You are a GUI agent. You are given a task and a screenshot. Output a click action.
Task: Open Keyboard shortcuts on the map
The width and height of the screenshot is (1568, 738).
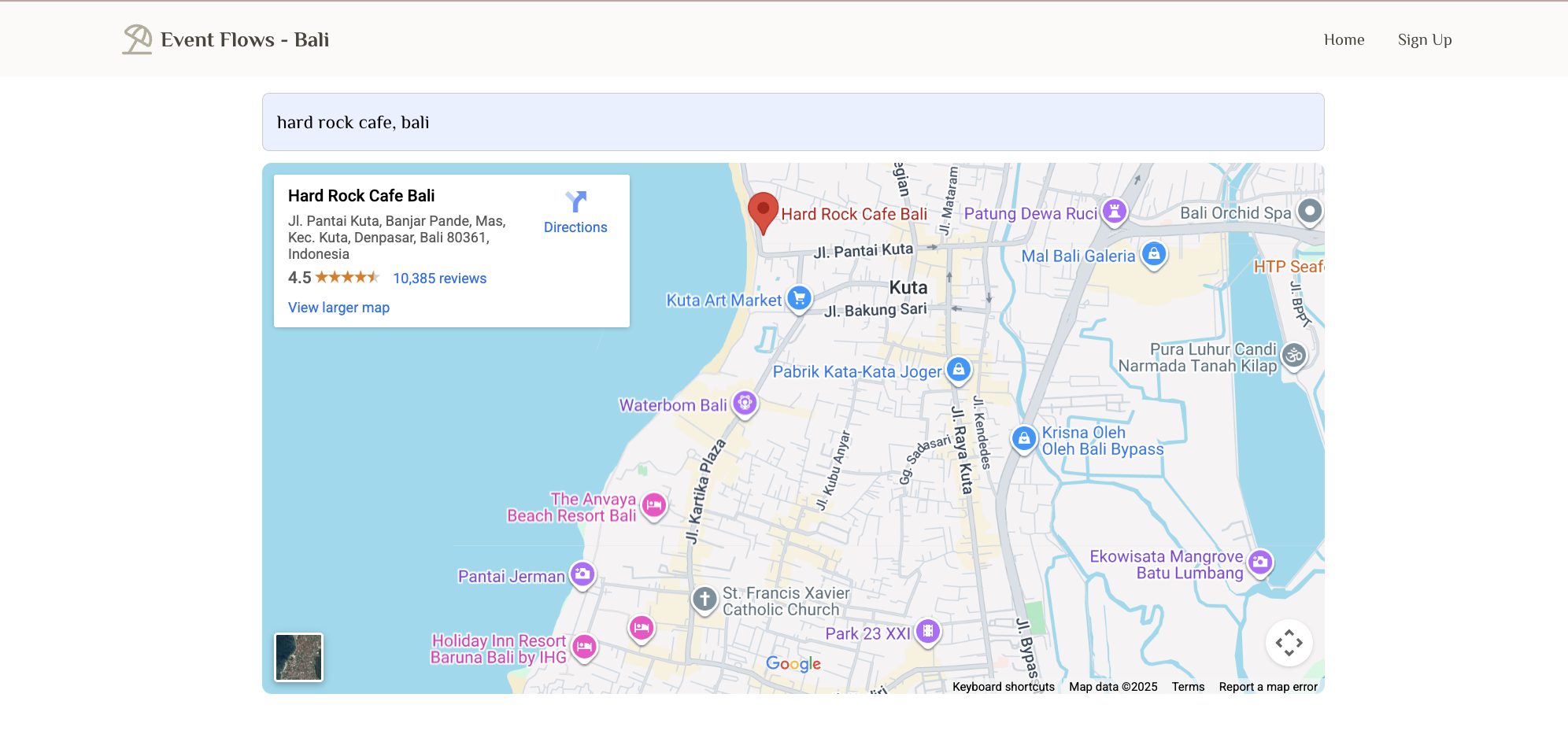(1004, 687)
